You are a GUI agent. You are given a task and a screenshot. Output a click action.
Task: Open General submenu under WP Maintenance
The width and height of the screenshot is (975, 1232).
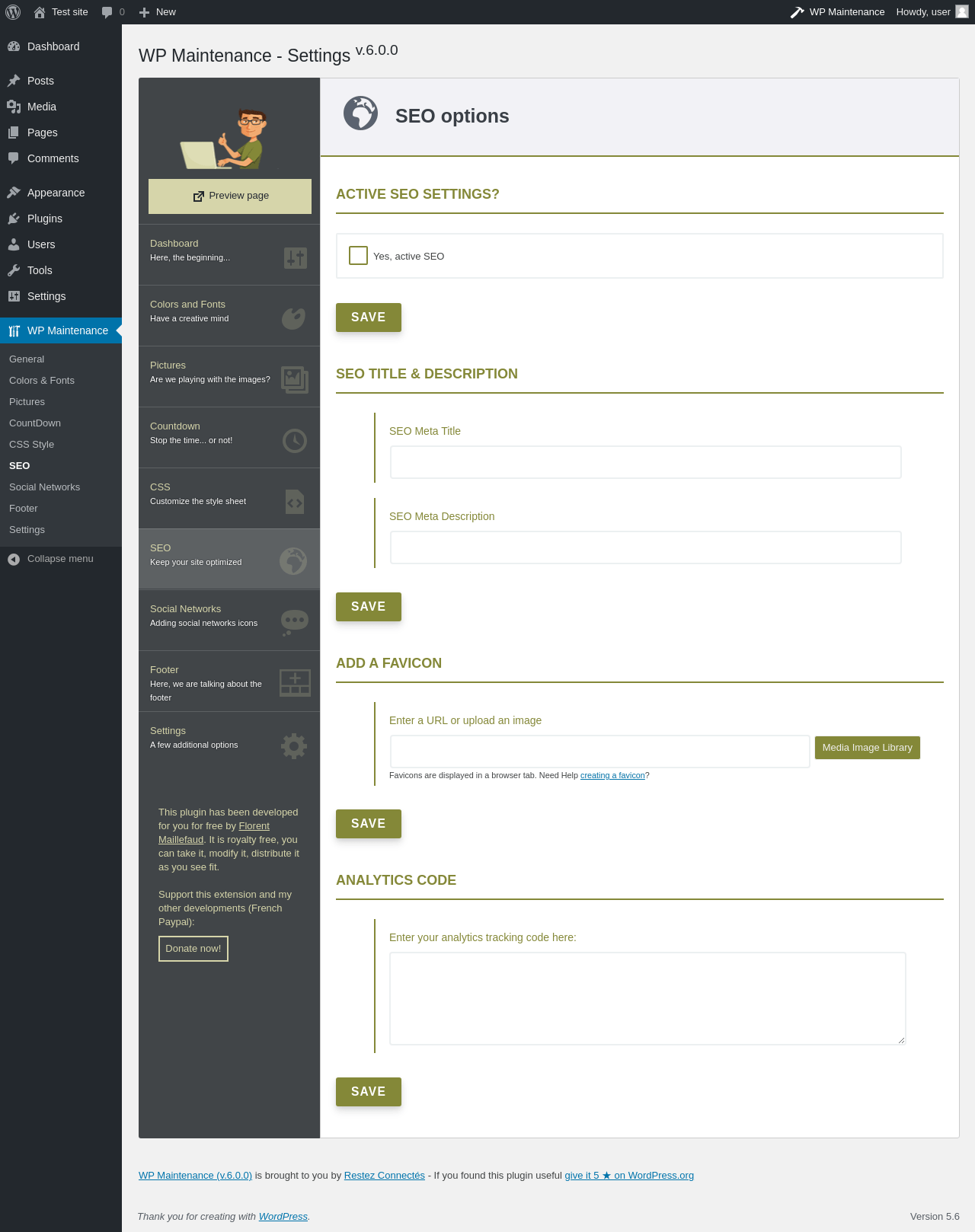tap(27, 359)
